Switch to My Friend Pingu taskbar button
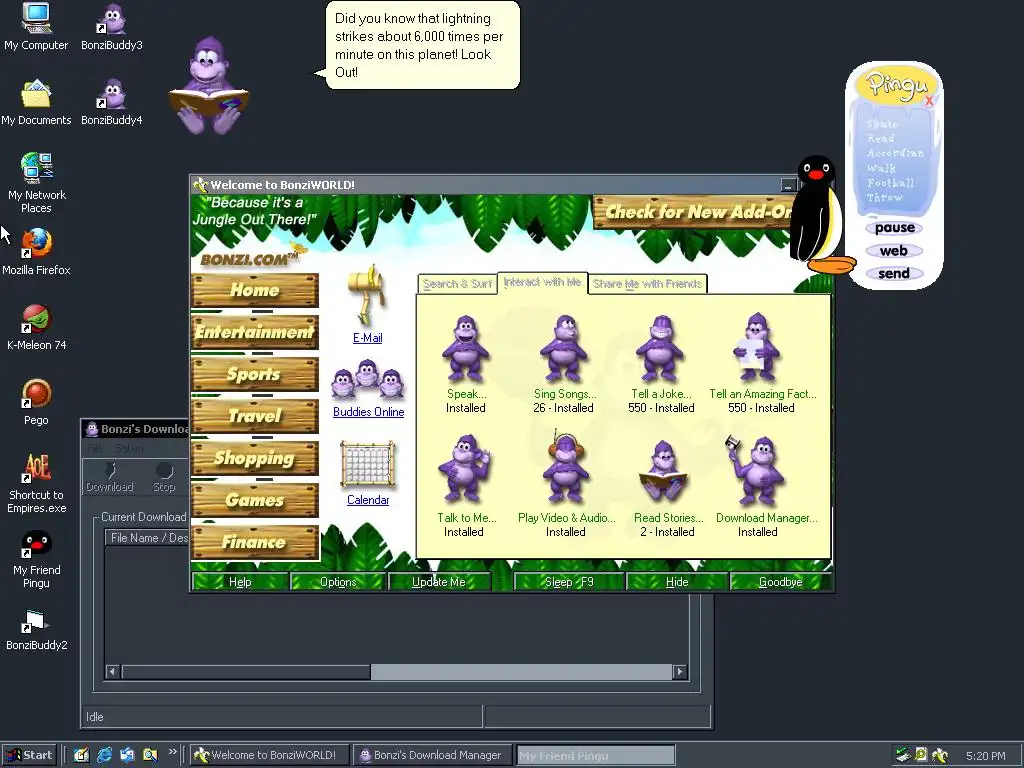 [x=595, y=756]
